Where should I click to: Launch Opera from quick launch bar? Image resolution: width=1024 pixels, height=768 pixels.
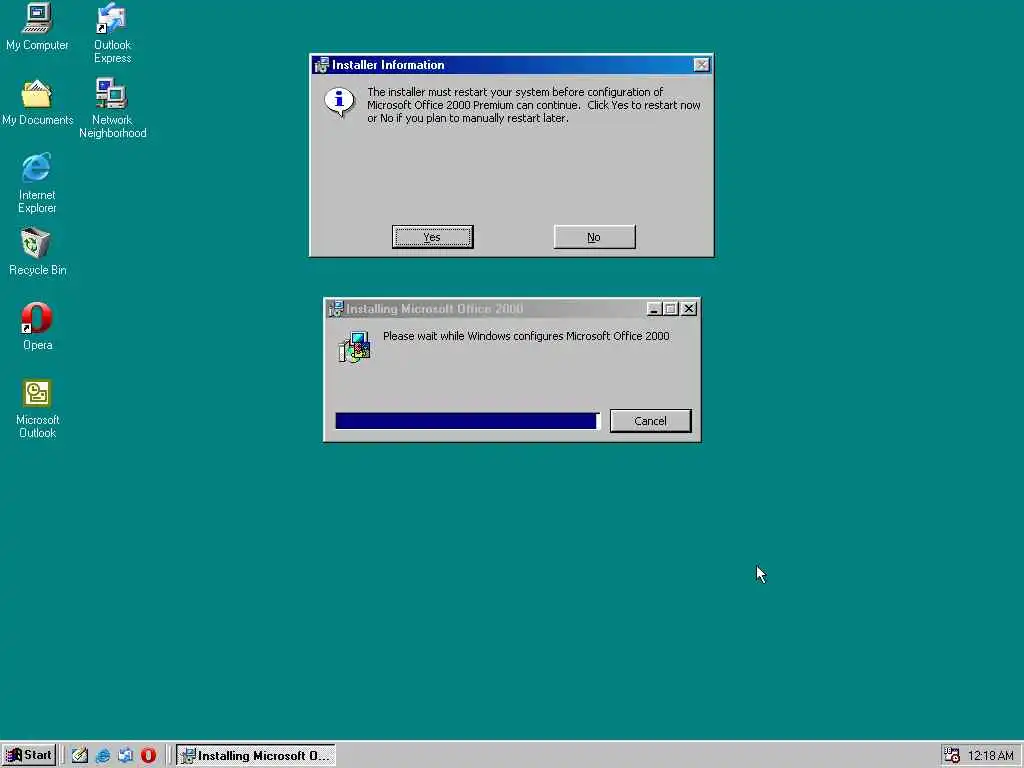[148, 756]
